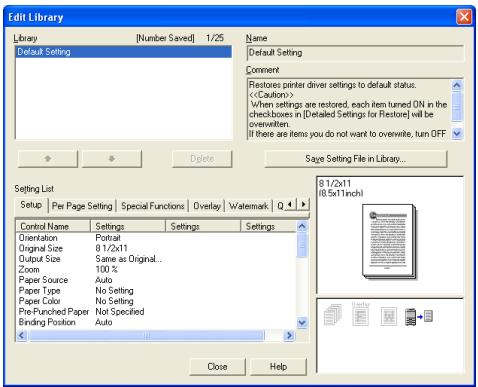Select the Pre-Punched Paper row

coord(156,312)
